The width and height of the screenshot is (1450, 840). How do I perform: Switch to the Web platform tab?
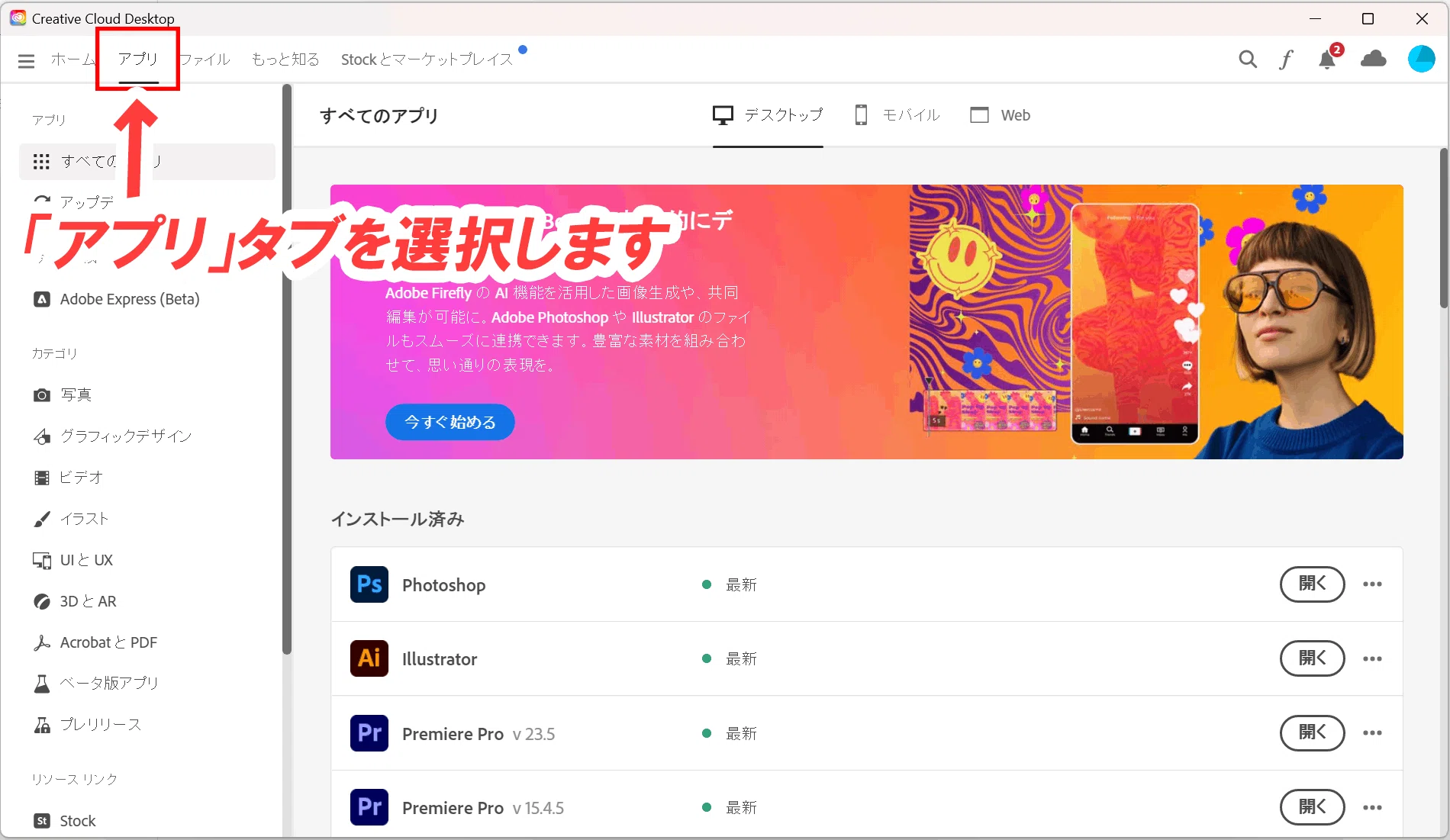click(1000, 115)
